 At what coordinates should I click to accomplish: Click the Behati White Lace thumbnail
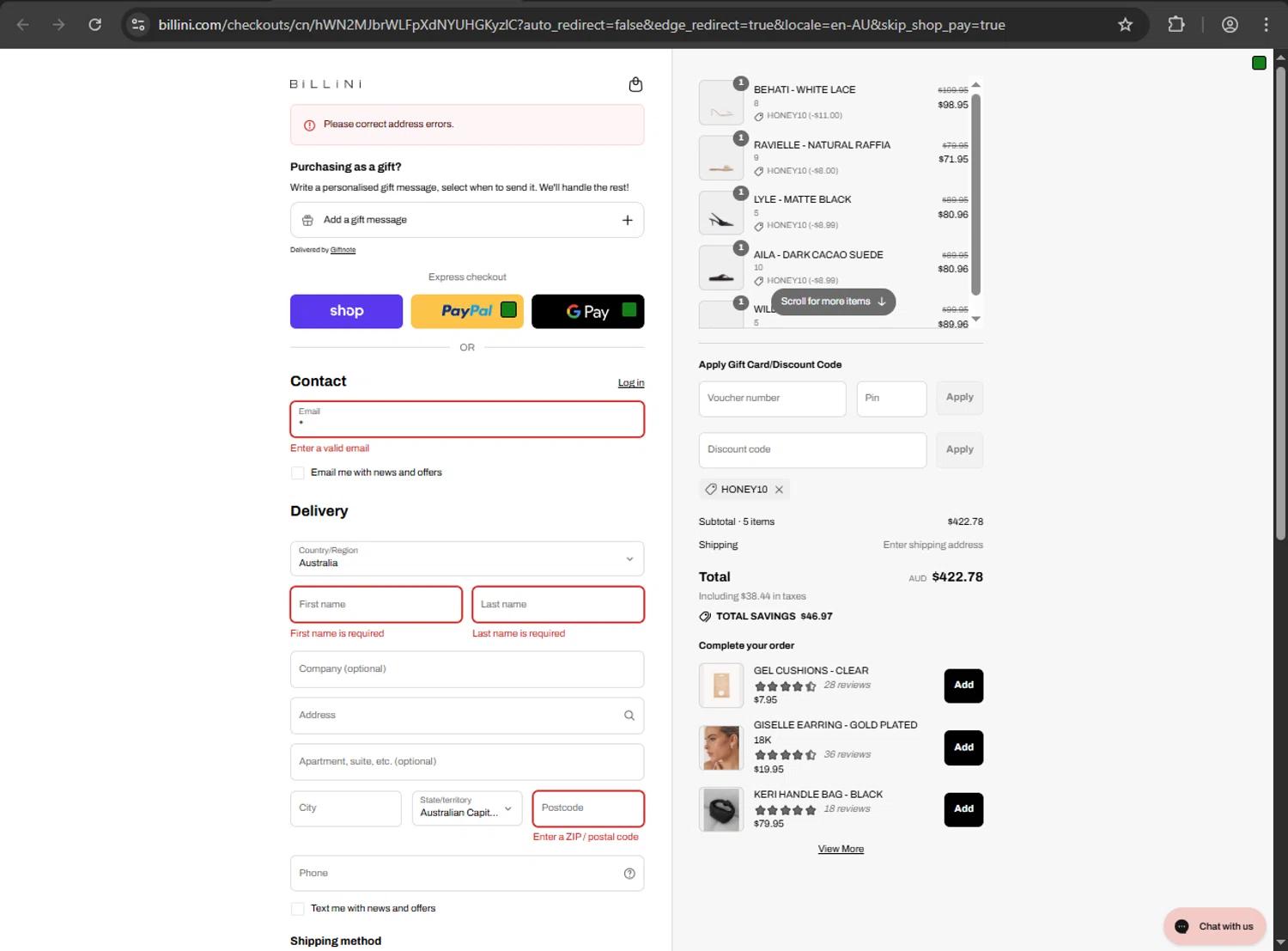pos(721,103)
